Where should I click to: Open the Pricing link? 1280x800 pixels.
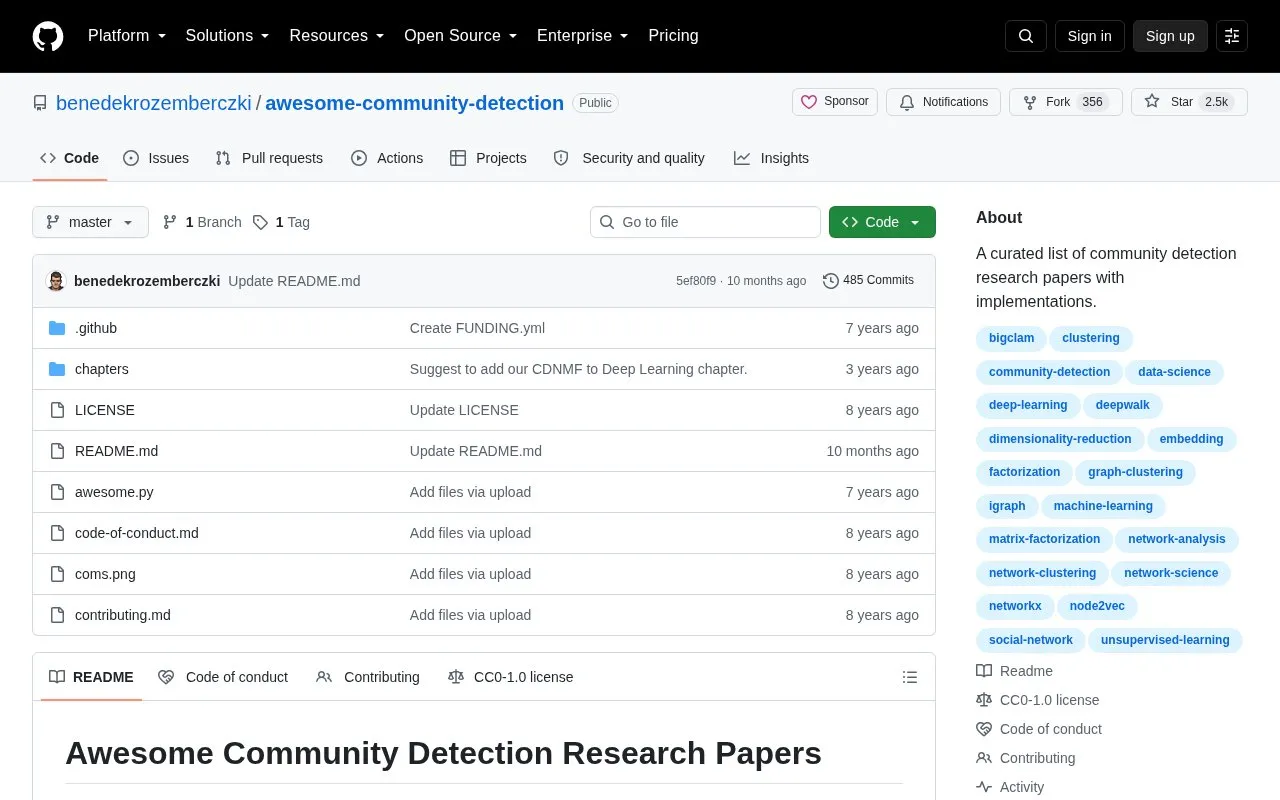[673, 36]
